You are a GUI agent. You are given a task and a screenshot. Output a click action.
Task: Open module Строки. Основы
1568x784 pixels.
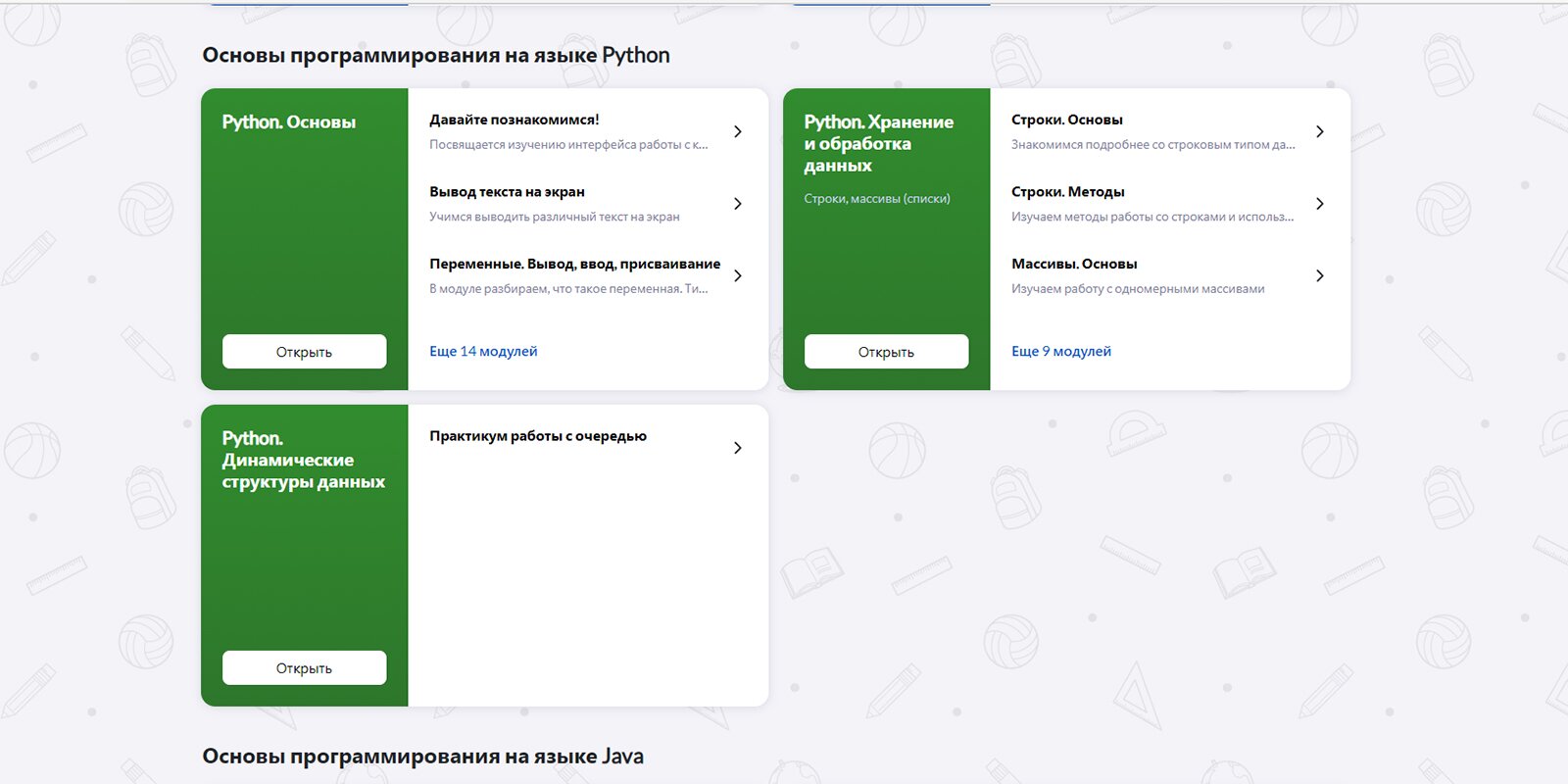point(1066,120)
